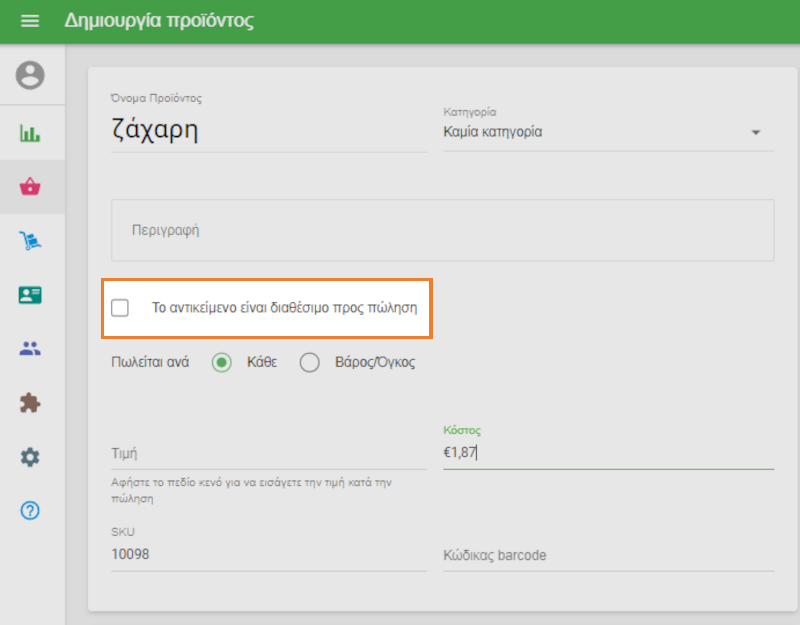The image size is (800, 625).
Task: Choose the 'Βάρος/Όγκος' radio option
Action: pyautogui.click(x=310, y=362)
